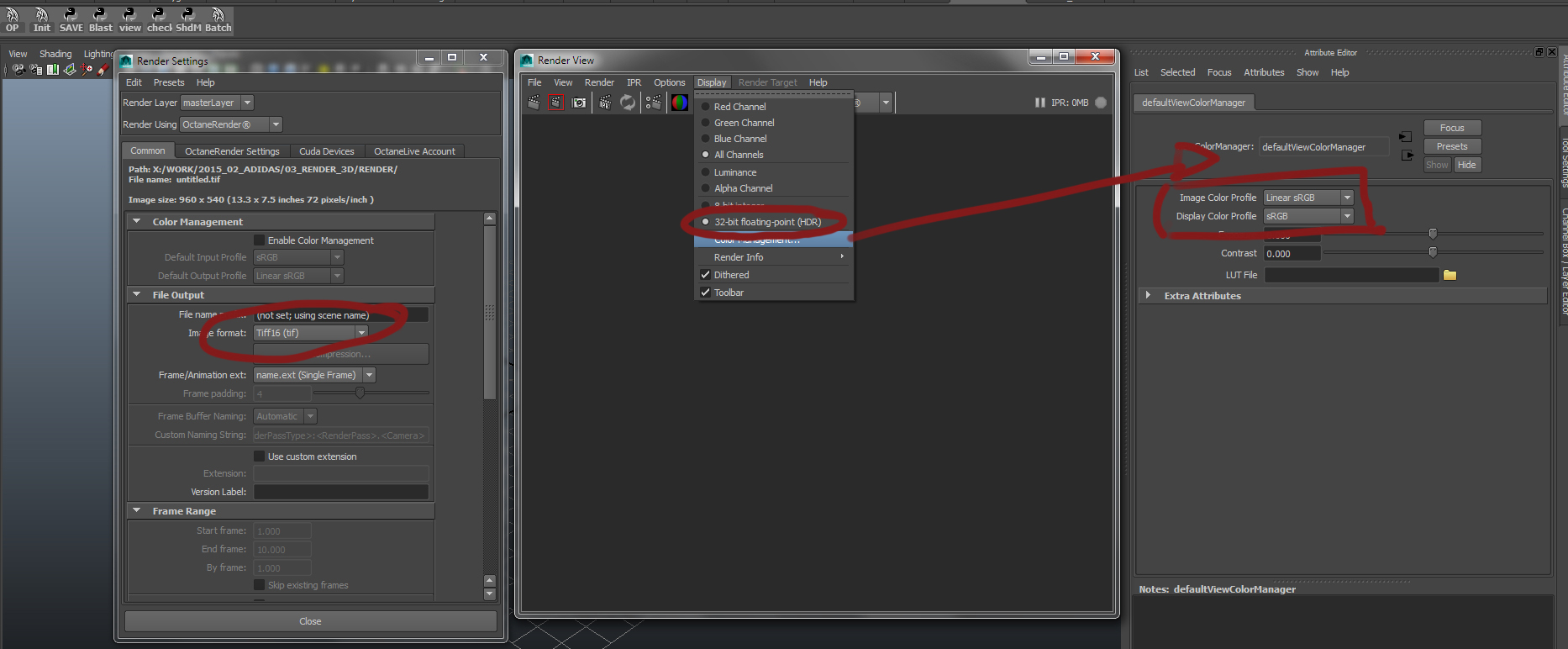The image size is (1568, 649).
Task: Click the go to input connection icon
Action: pyautogui.click(x=1405, y=136)
